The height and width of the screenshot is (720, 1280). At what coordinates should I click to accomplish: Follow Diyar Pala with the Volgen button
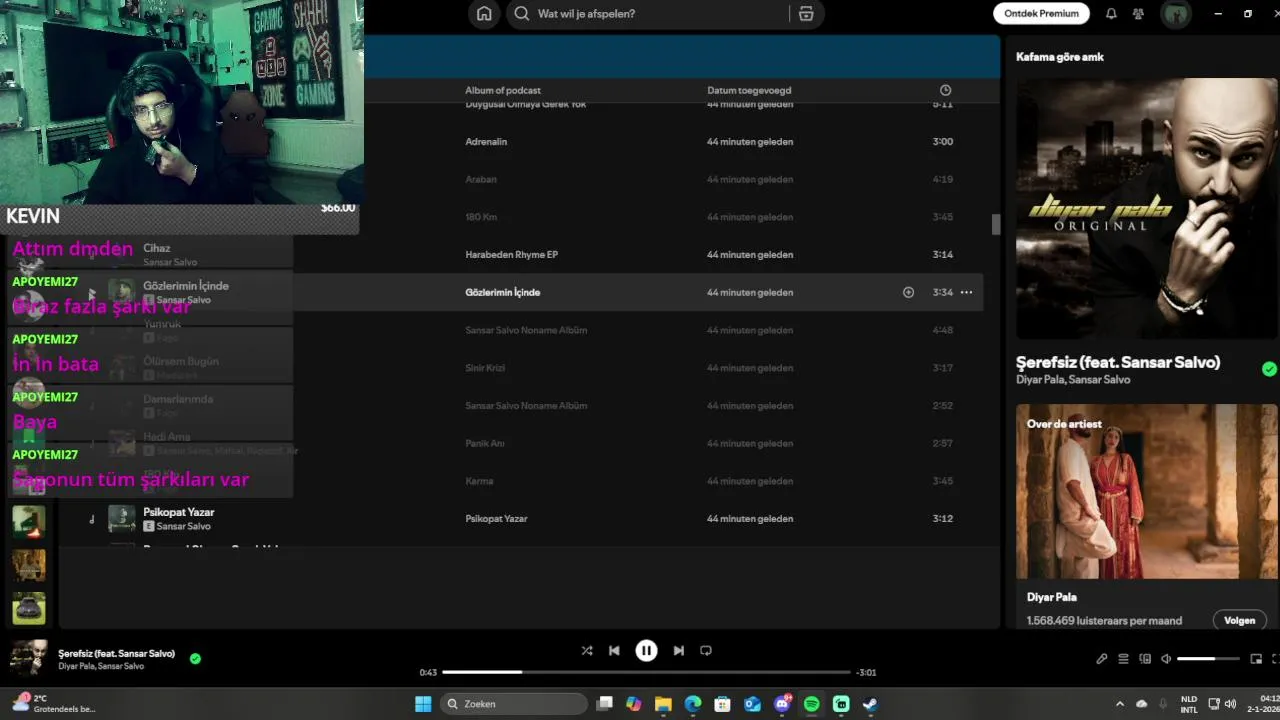1239,620
